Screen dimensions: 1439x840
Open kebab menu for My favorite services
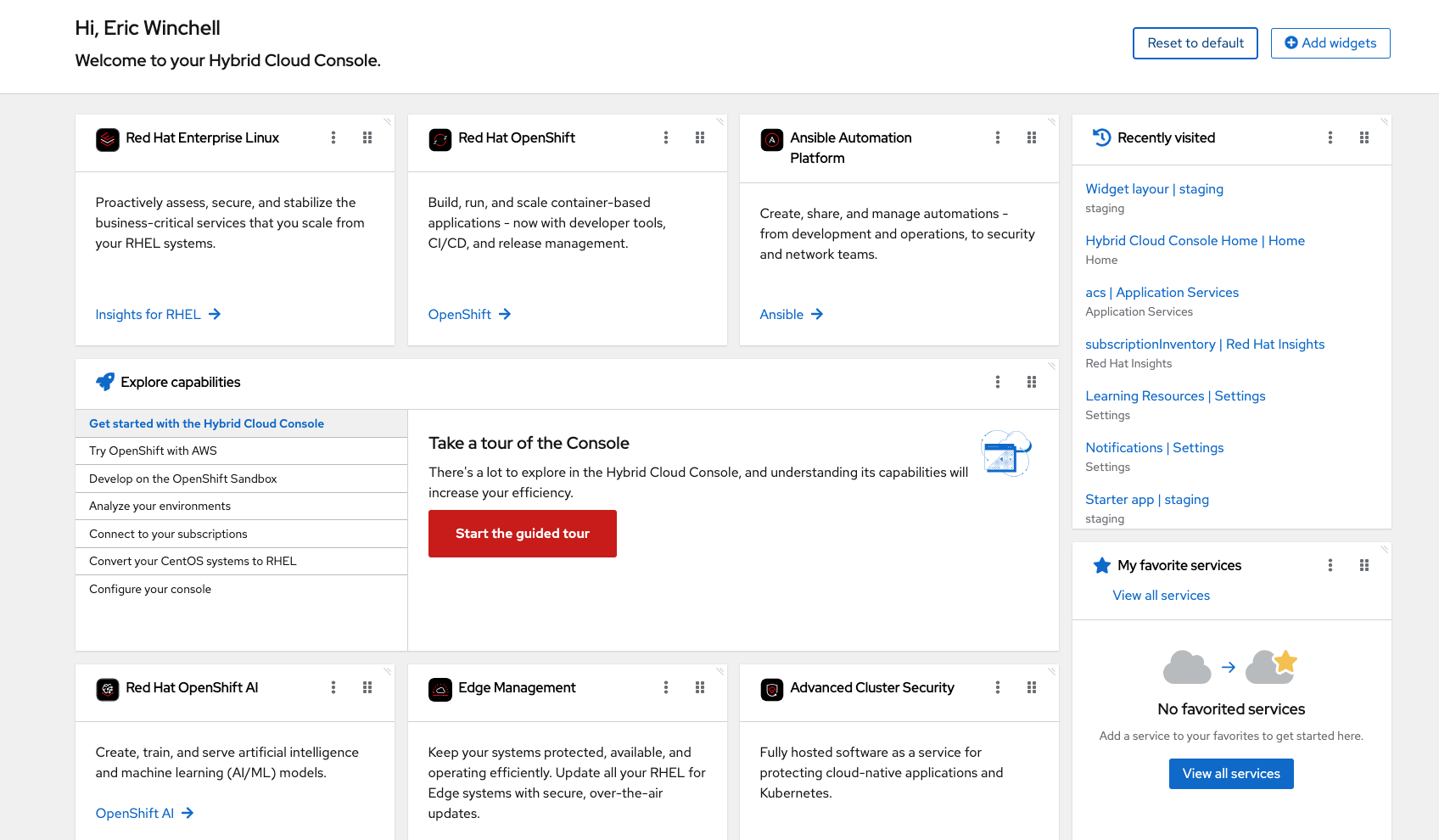pos(1330,565)
